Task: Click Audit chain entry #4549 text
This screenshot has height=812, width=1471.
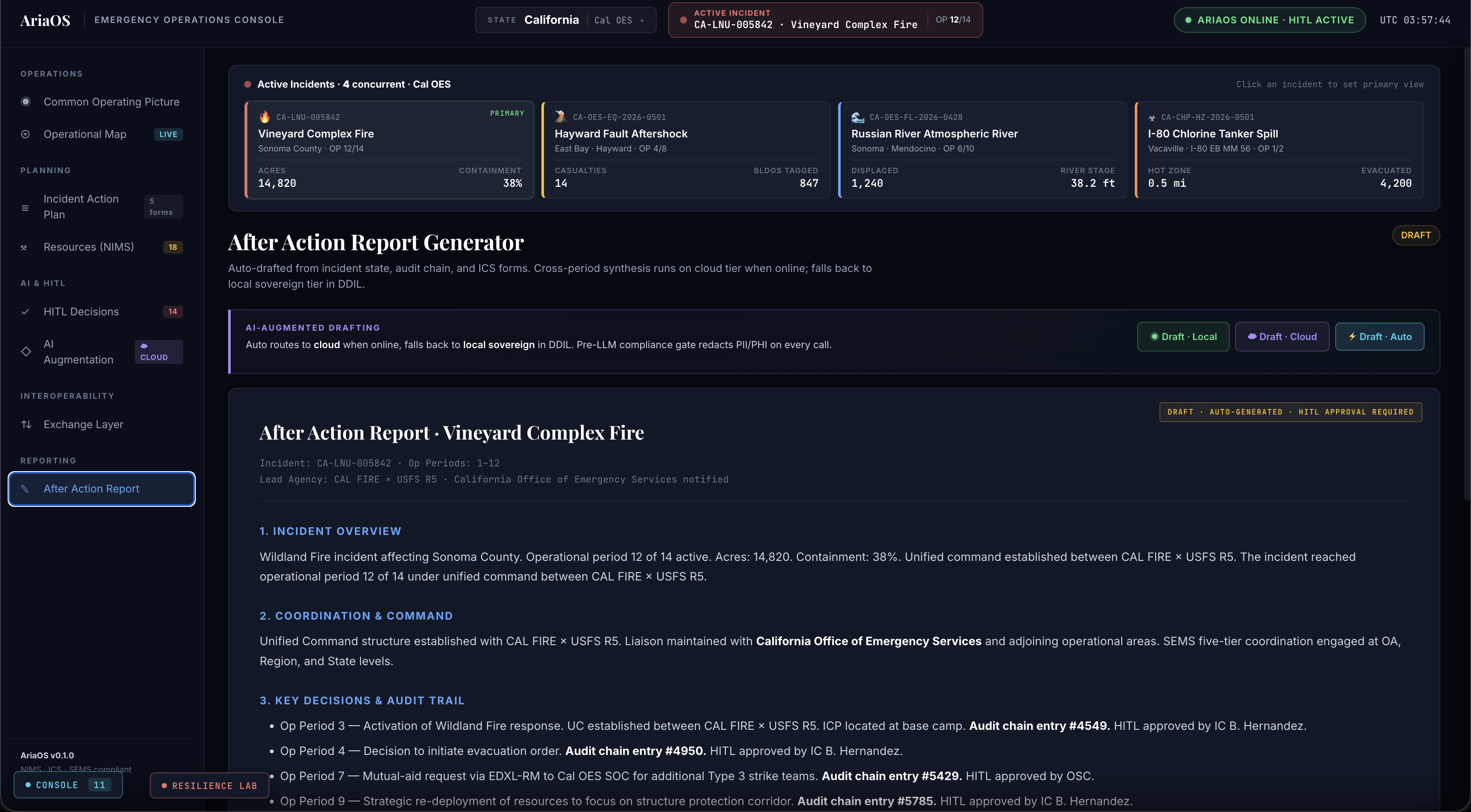Action: (x=1039, y=726)
